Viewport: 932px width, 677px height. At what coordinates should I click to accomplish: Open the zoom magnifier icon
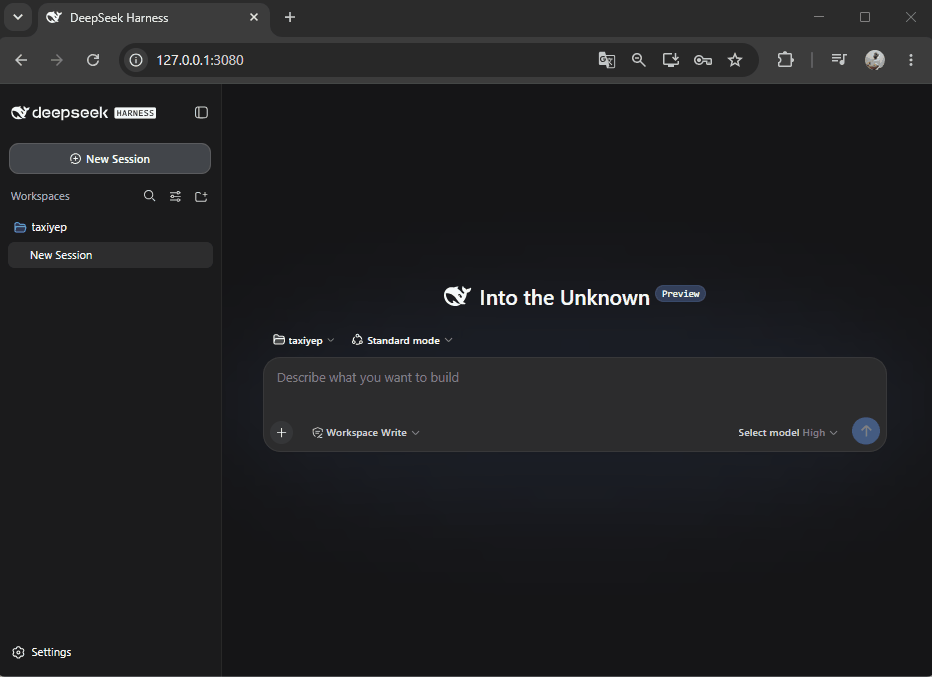coord(638,60)
